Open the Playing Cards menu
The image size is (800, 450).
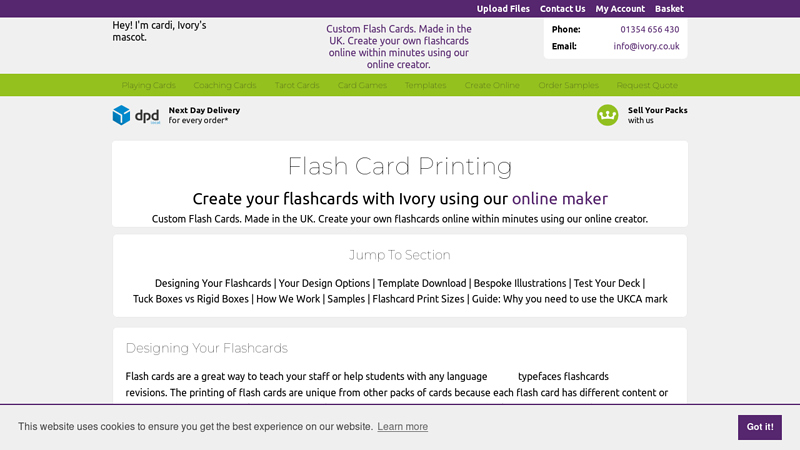pyautogui.click(x=148, y=85)
